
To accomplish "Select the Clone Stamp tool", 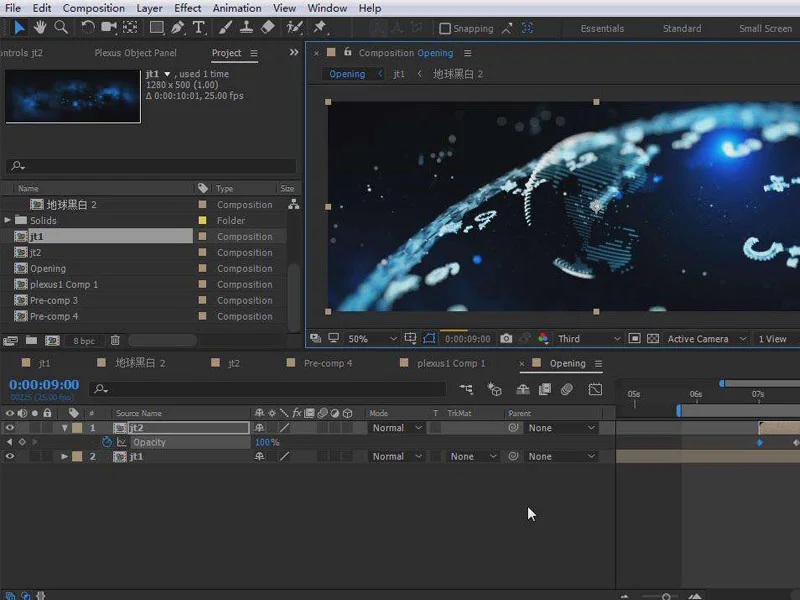I will click(246, 27).
